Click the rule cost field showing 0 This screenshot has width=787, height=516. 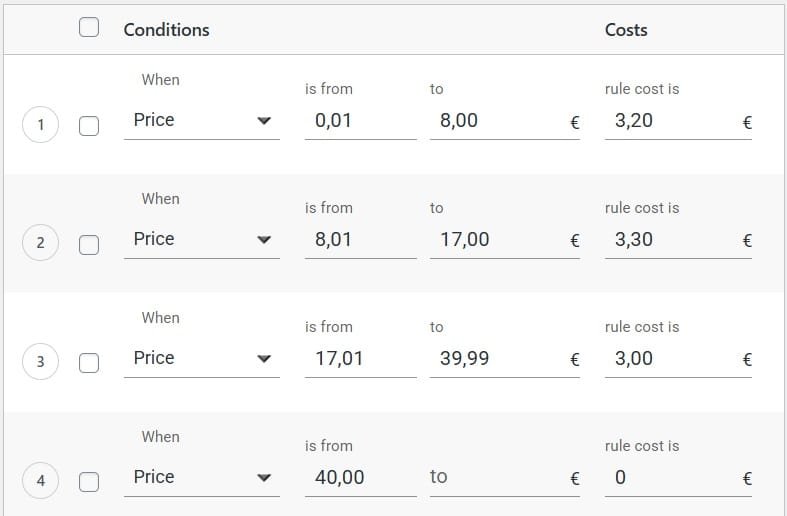click(670, 478)
